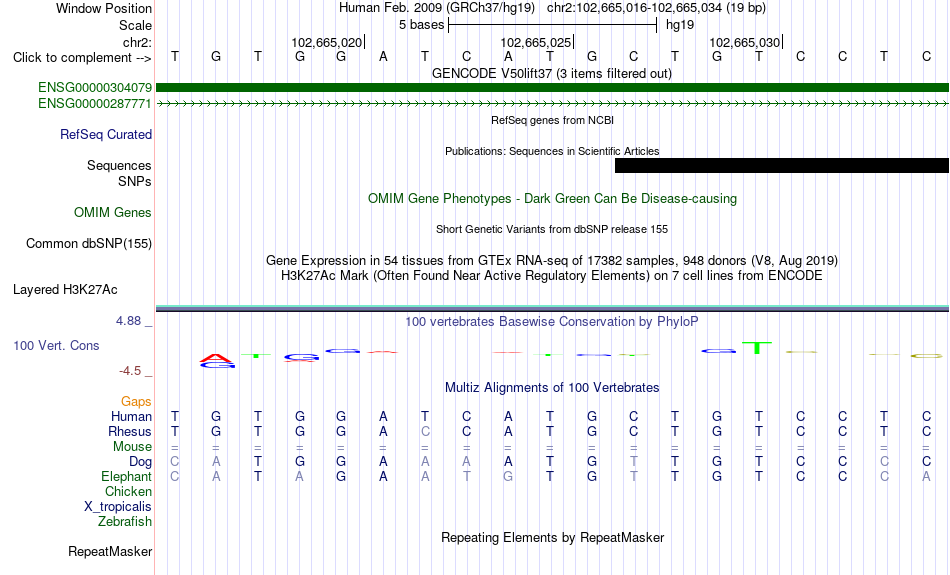Viewport: 950px width, 575px height.
Task: Click the Gaps label in Multiz alignment
Action: point(136,402)
